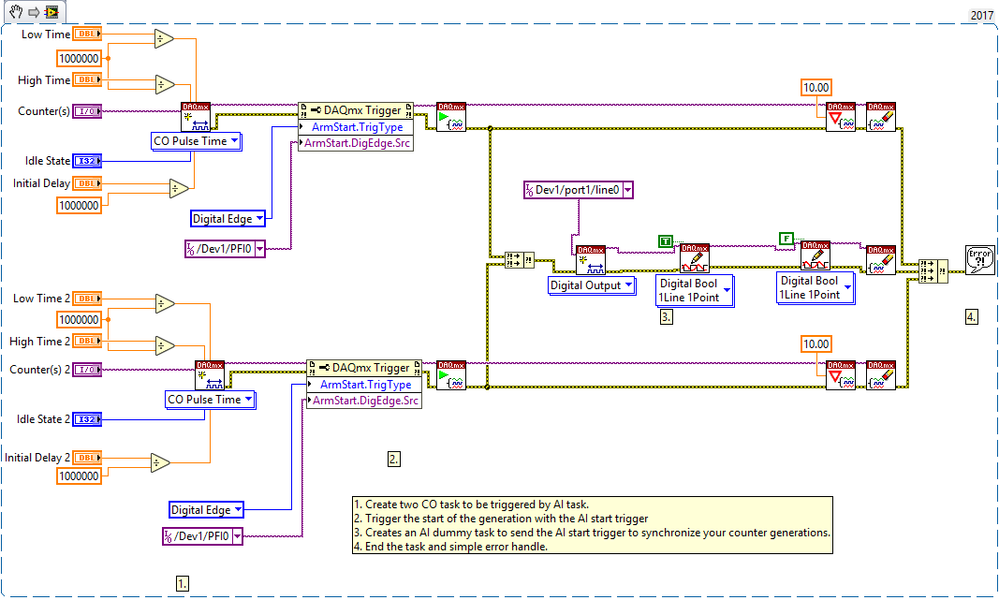Select the Counter(s) 2 I/O terminal
The height and width of the screenshot is (598, 999).
(87, 369)
